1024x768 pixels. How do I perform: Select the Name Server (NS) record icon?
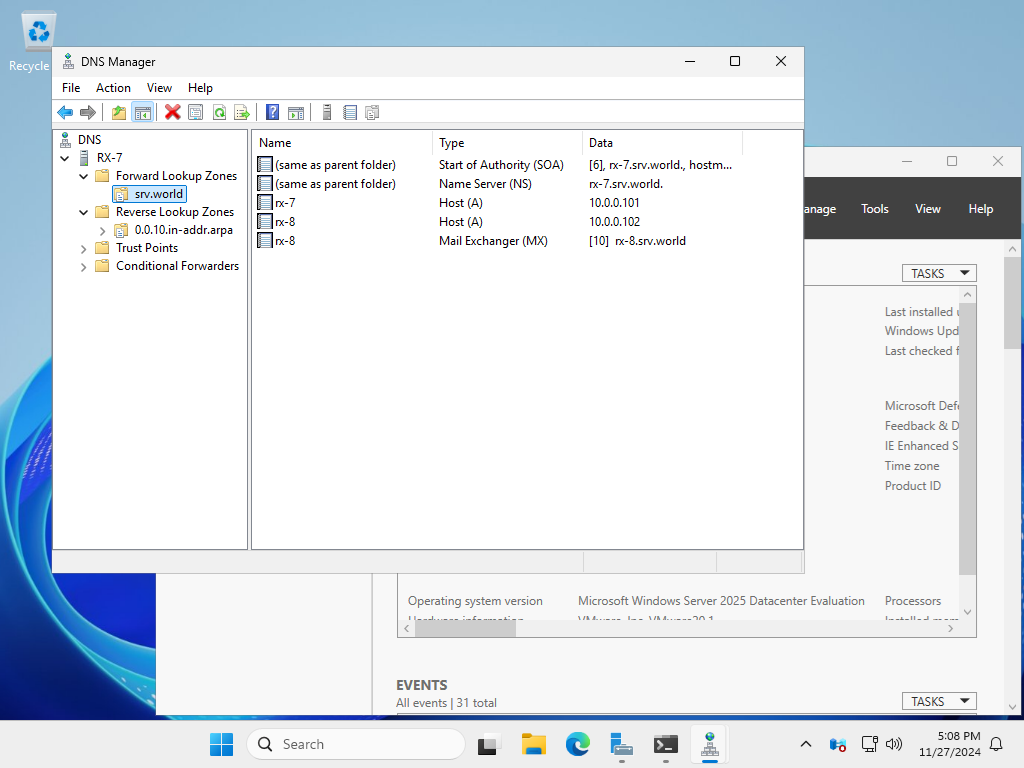coord(264,184)
